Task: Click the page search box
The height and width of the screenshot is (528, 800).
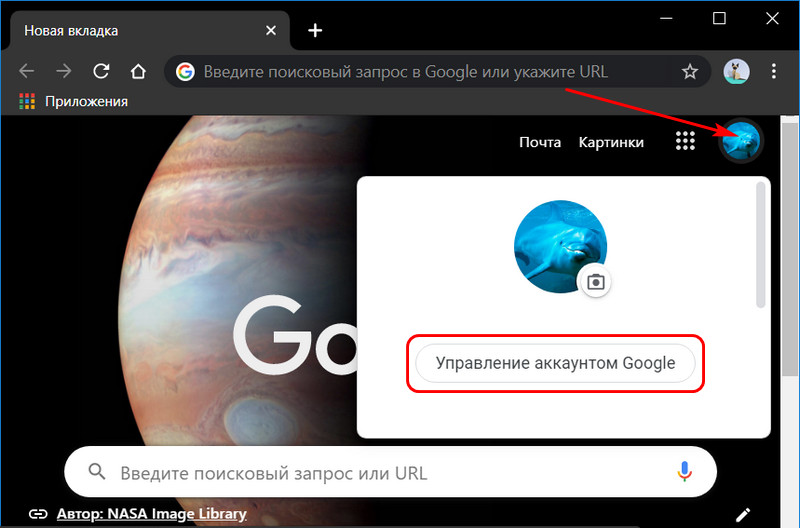Action: click(x=390, y=472)
